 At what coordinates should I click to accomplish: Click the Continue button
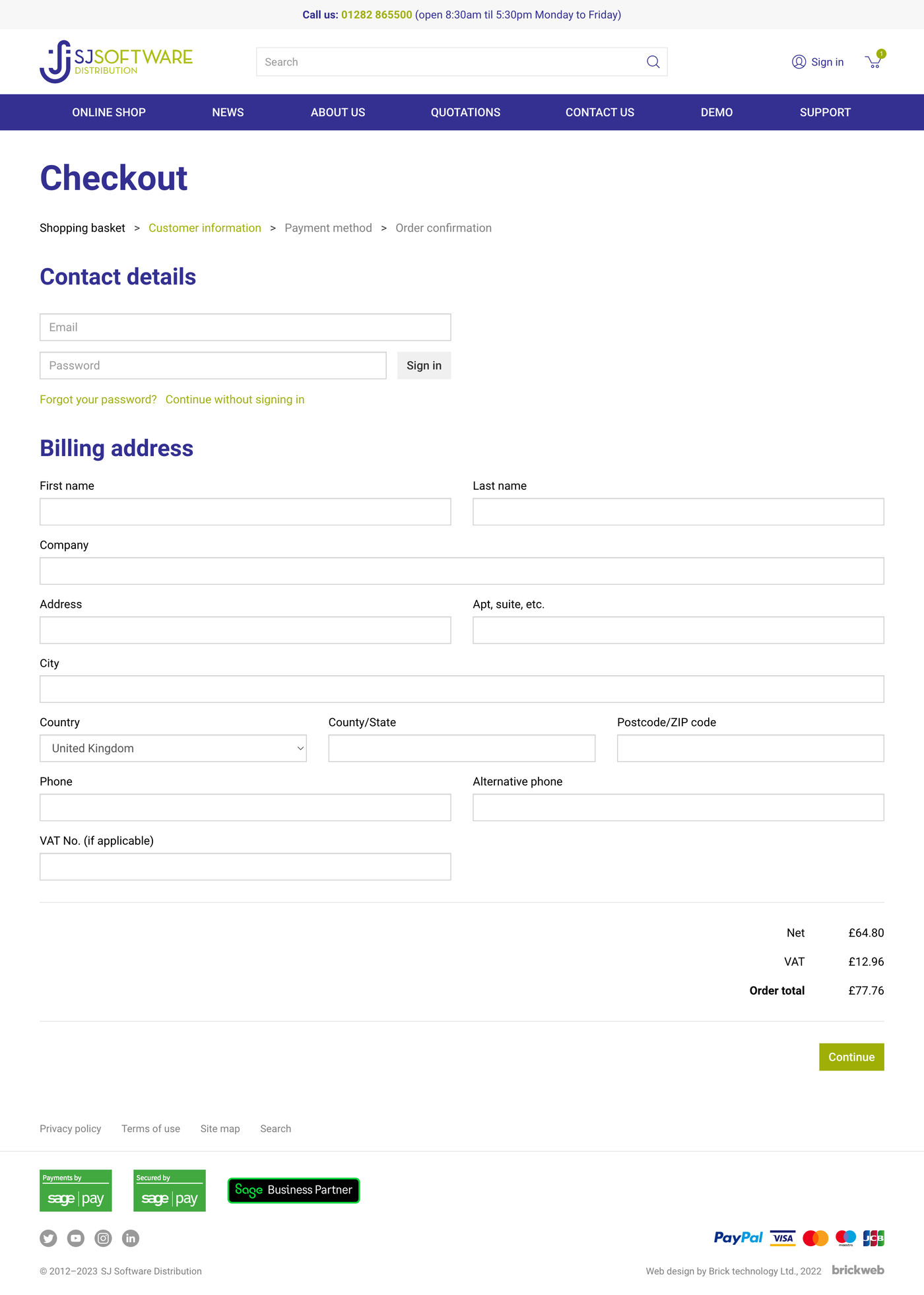pyautogui.click(x=851, y=1057)
